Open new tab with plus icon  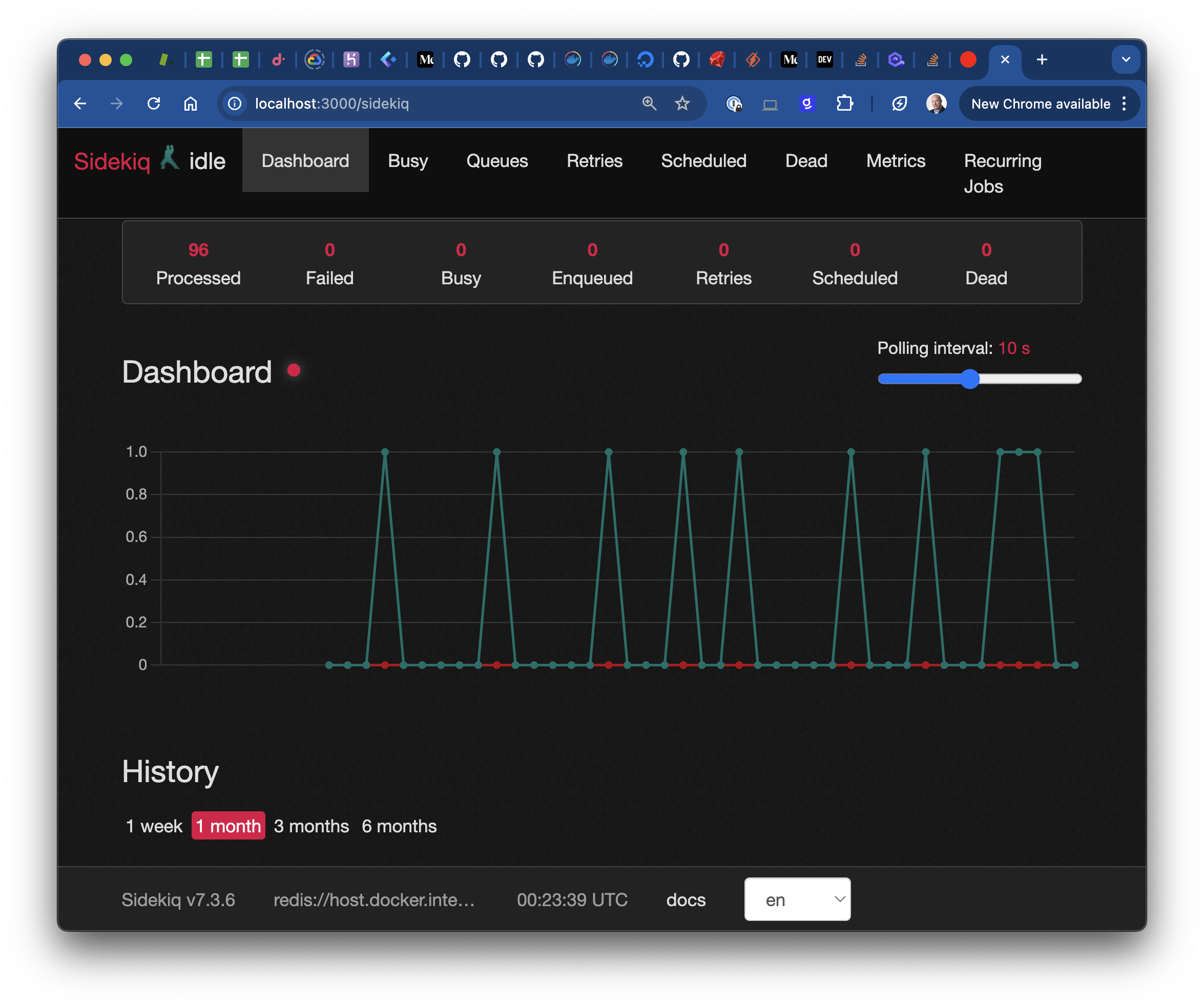[x=1042, y=59]
